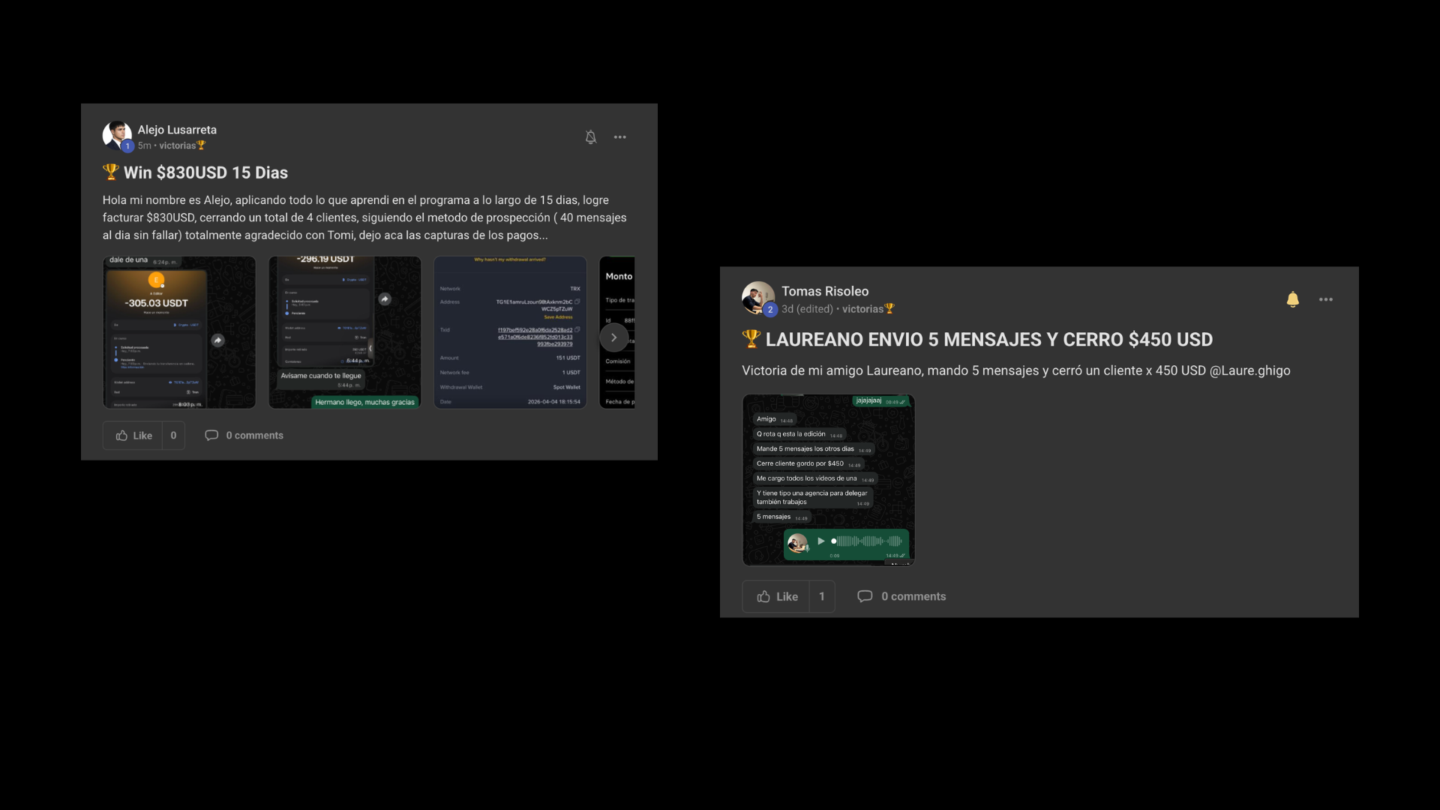Screen dimensions: 1440x810
Task: Click Alejo Lusarreta's profile avatar
Action: coord(117,136)
